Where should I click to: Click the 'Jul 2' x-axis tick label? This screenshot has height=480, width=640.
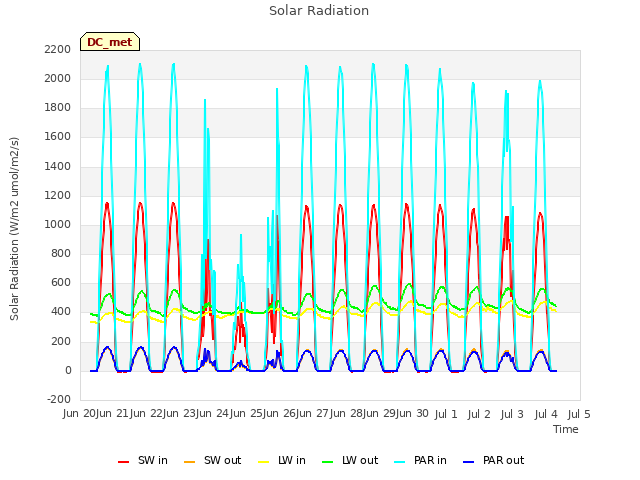pyautogui.click(x=479, y=414)
